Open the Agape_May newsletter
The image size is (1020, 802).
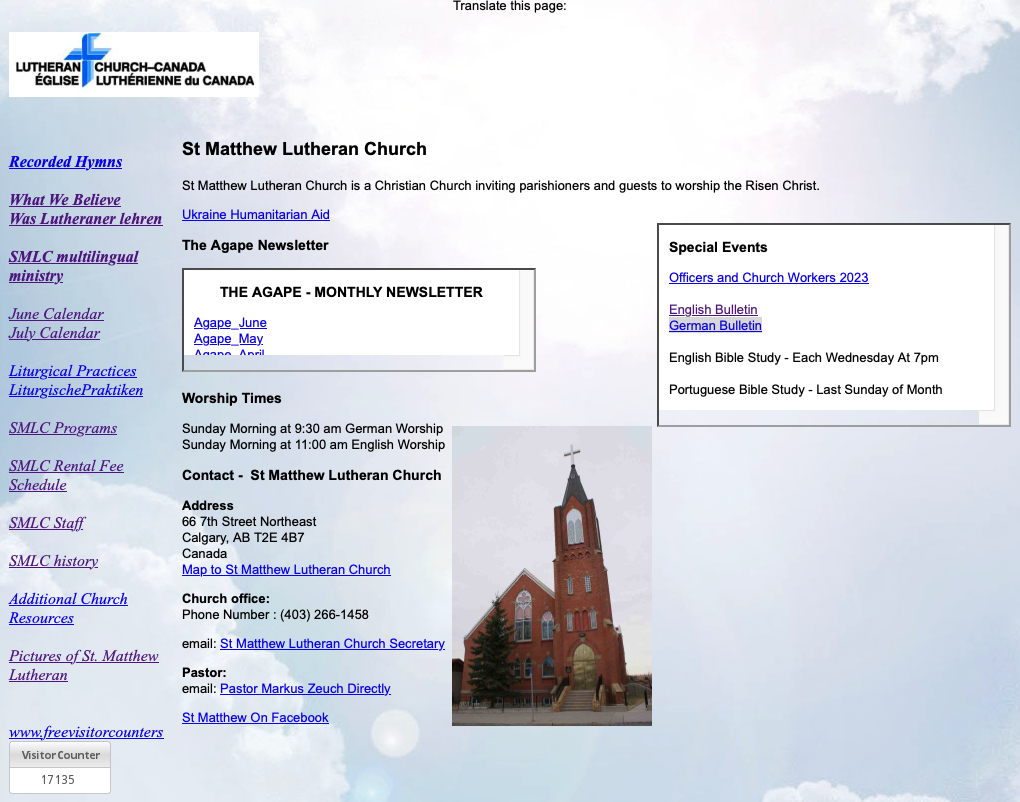click(228, 339)
